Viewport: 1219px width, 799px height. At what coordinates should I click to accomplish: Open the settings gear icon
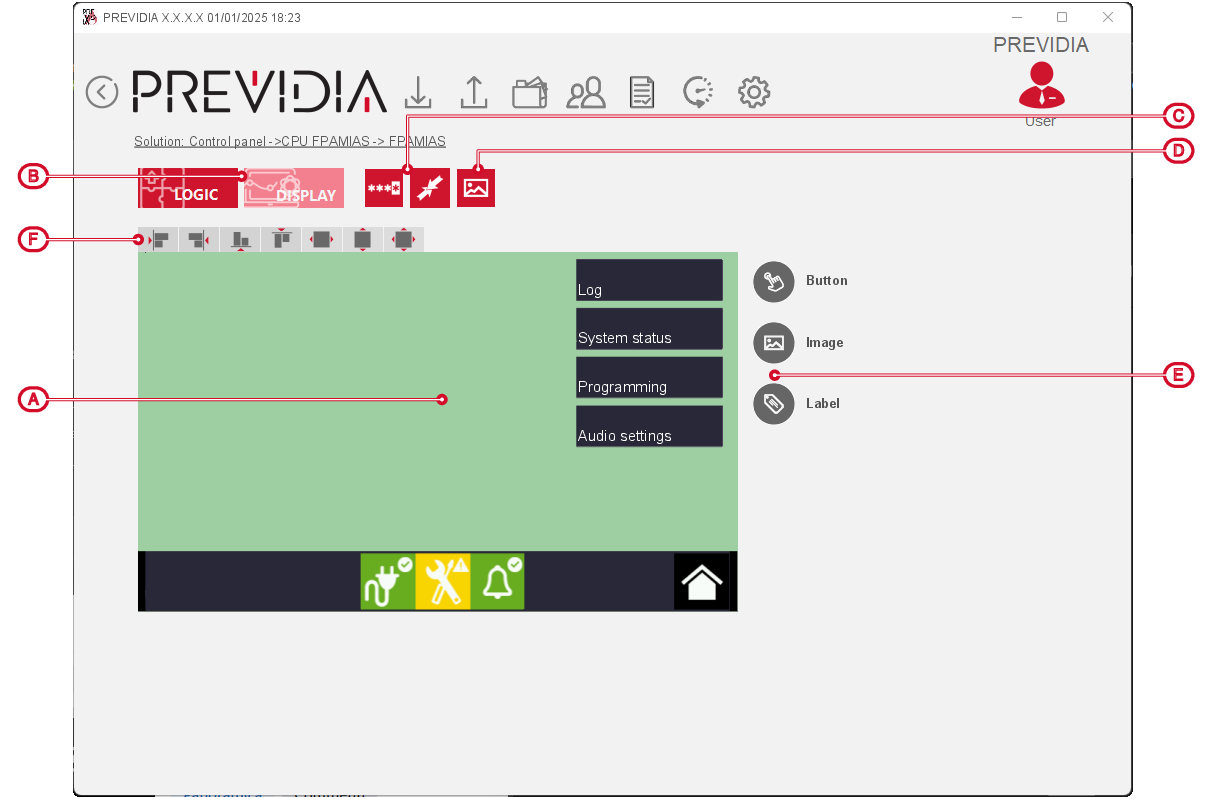coord(753,93)
